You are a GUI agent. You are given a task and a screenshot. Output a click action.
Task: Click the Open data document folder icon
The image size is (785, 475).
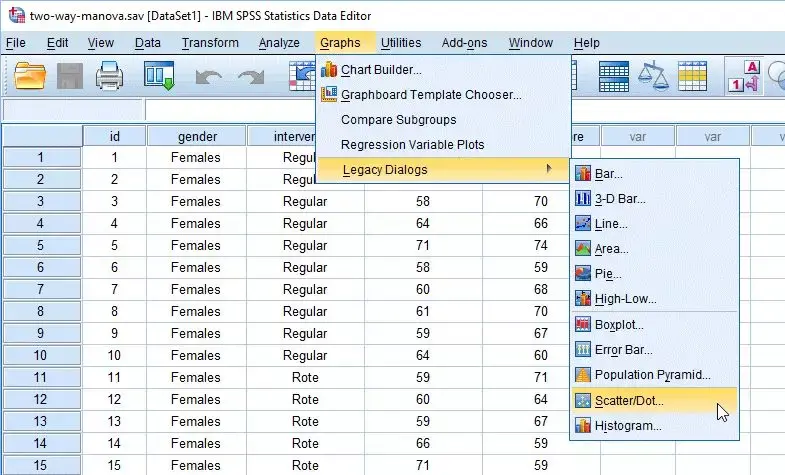(30, 76)
